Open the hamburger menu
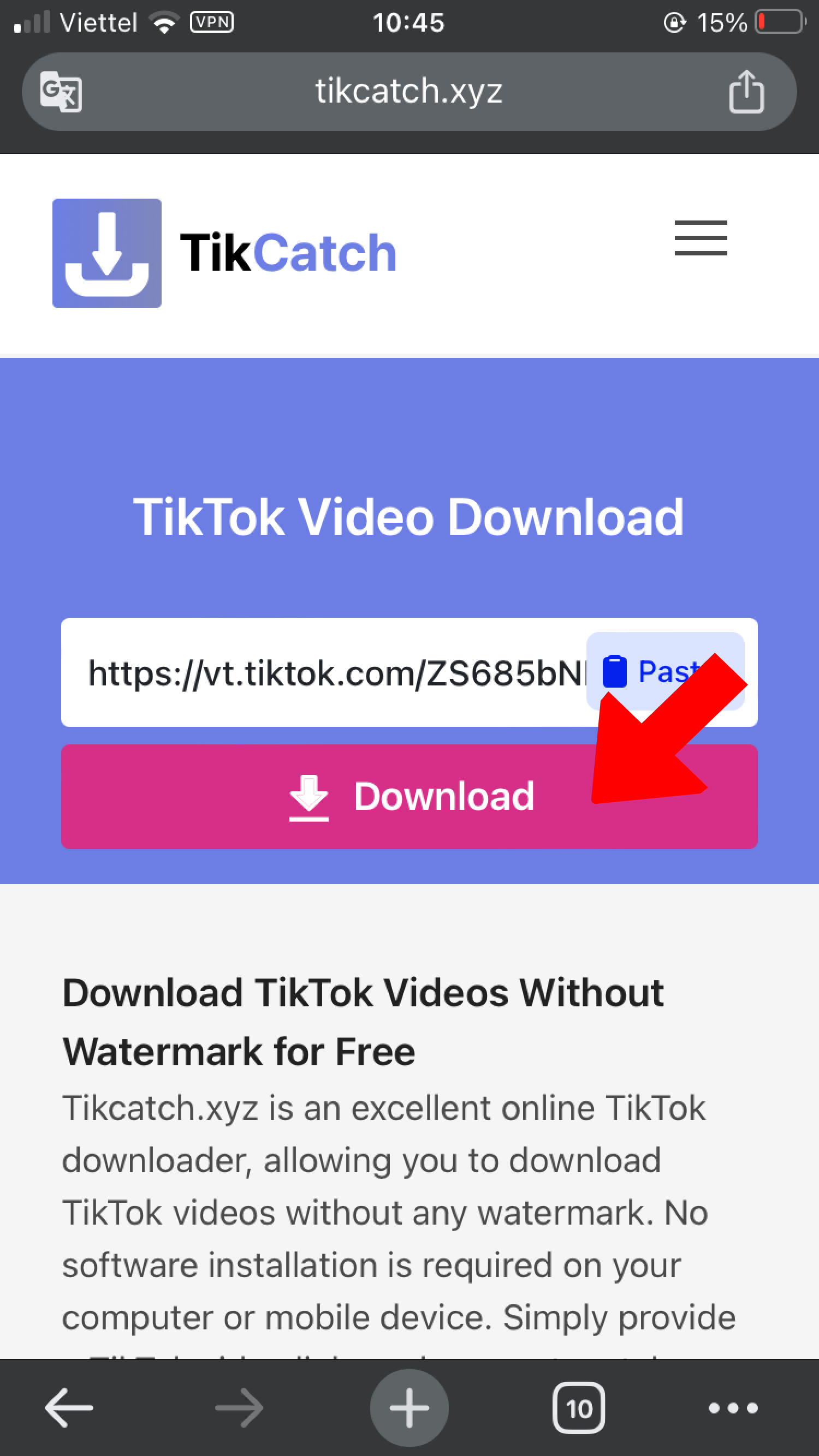819x1456 pixels. [x=701, y=238]
